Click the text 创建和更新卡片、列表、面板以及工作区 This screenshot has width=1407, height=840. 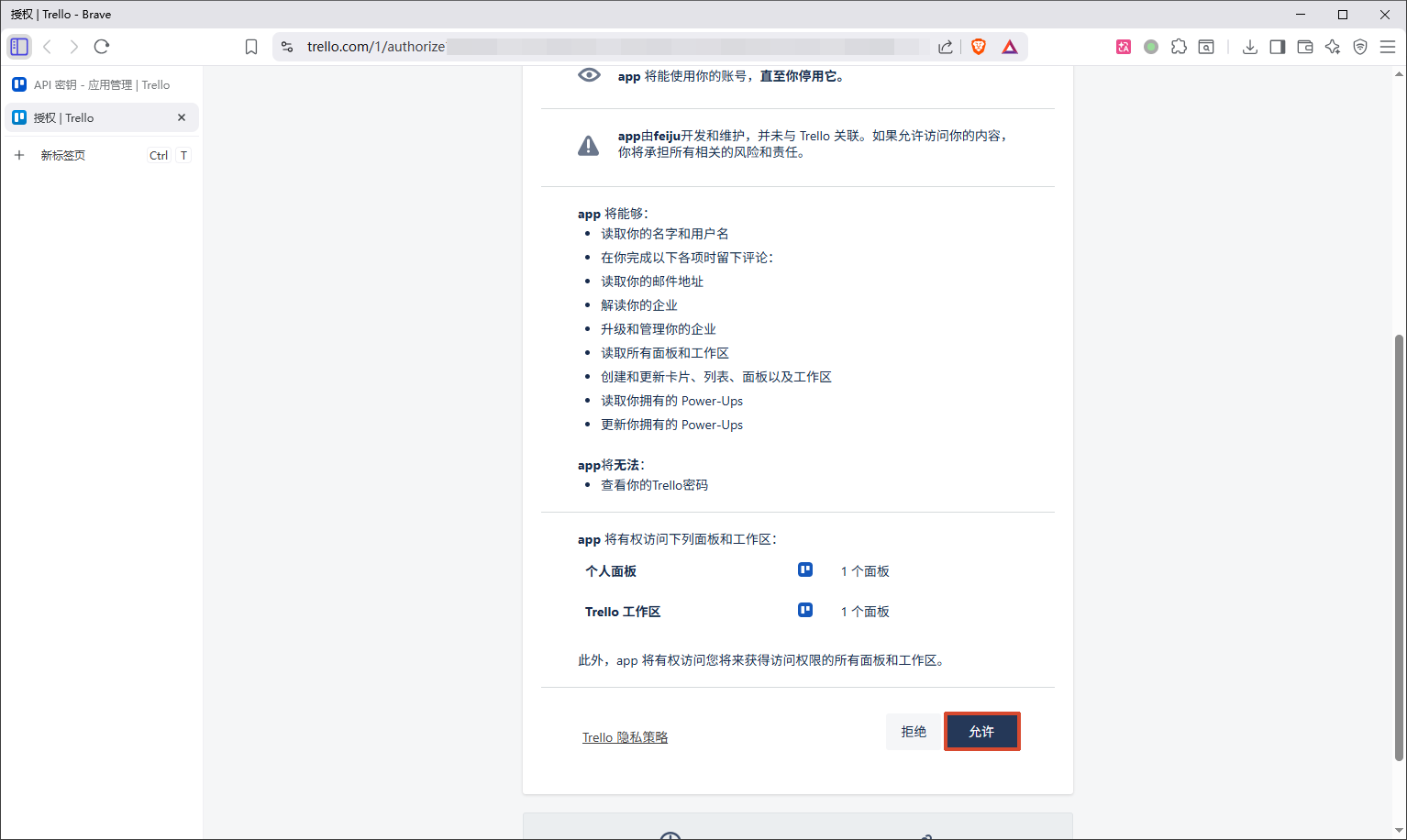[x=716, y=377]
